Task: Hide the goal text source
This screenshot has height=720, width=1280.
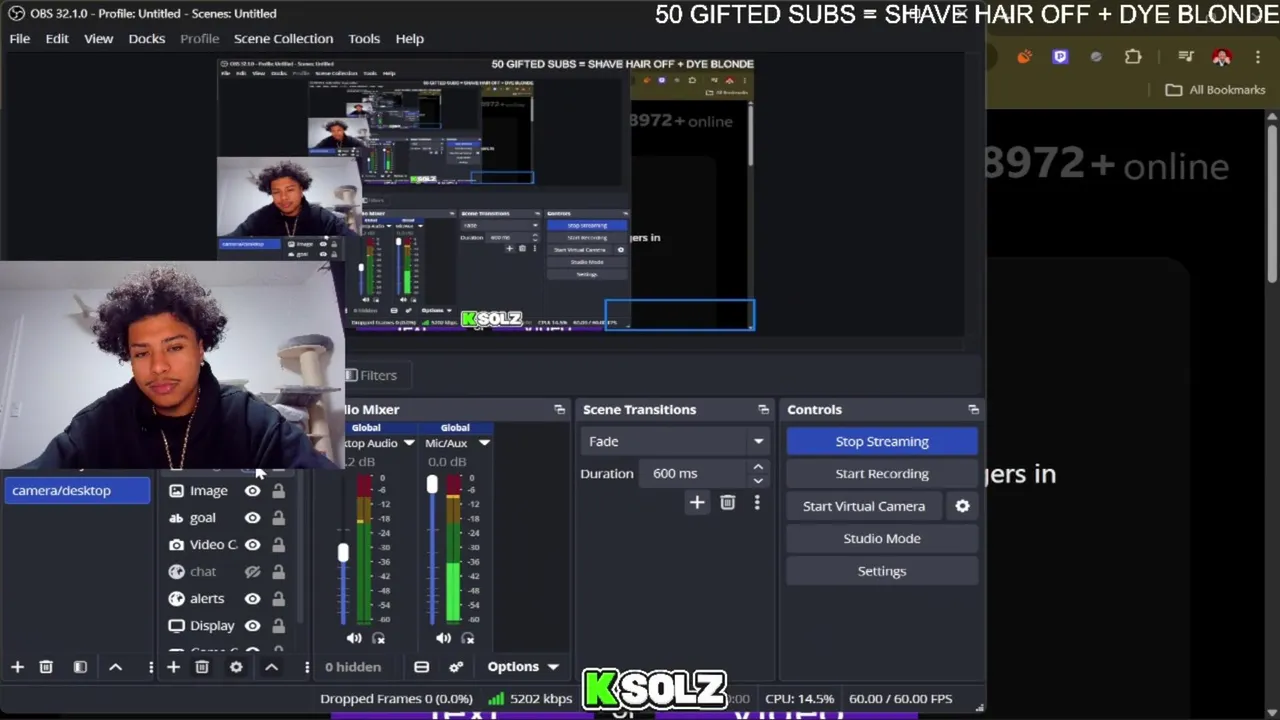Action: click(252, 518)
